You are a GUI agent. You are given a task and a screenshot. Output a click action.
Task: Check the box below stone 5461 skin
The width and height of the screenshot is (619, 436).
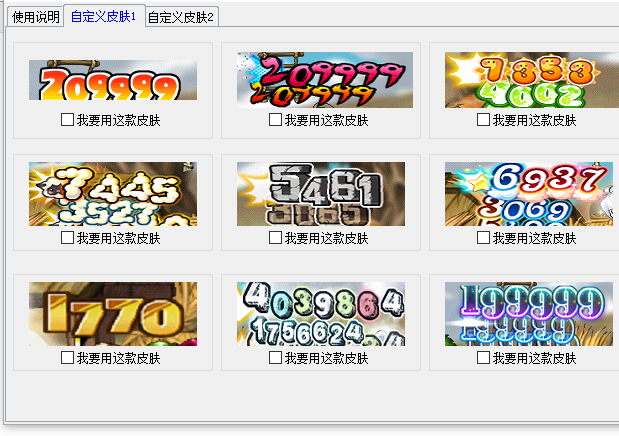[x=275, y=238]
